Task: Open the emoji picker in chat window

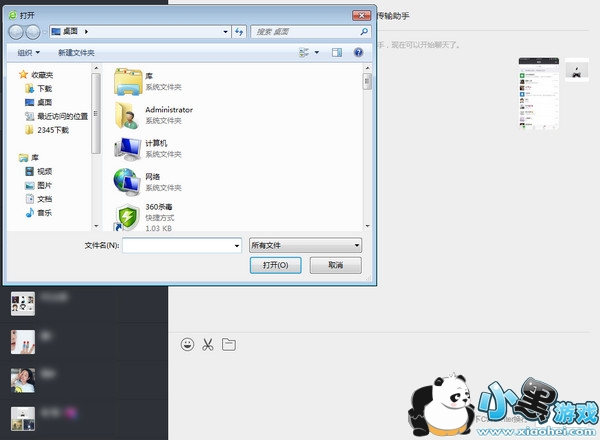Action: [187, 344]
